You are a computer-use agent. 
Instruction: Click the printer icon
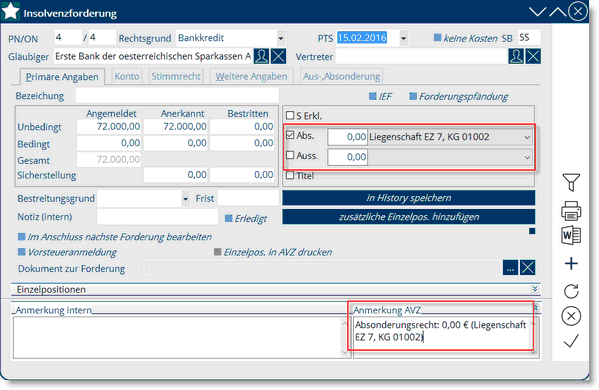571,210
